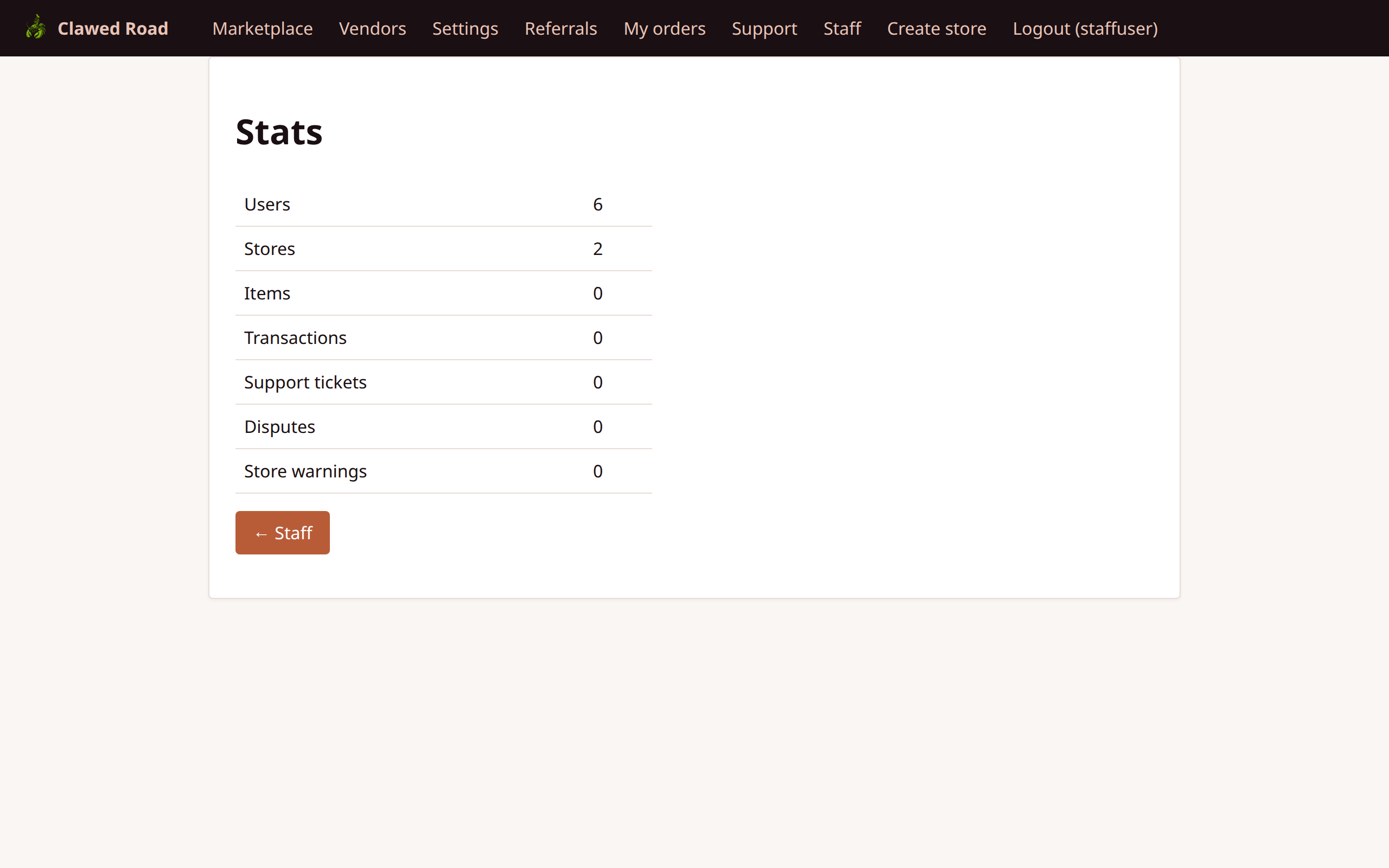The height and width of the screenshot is (868, 1389).
Task: Click the Transactions statistic row
Action: tap(443, 337)
